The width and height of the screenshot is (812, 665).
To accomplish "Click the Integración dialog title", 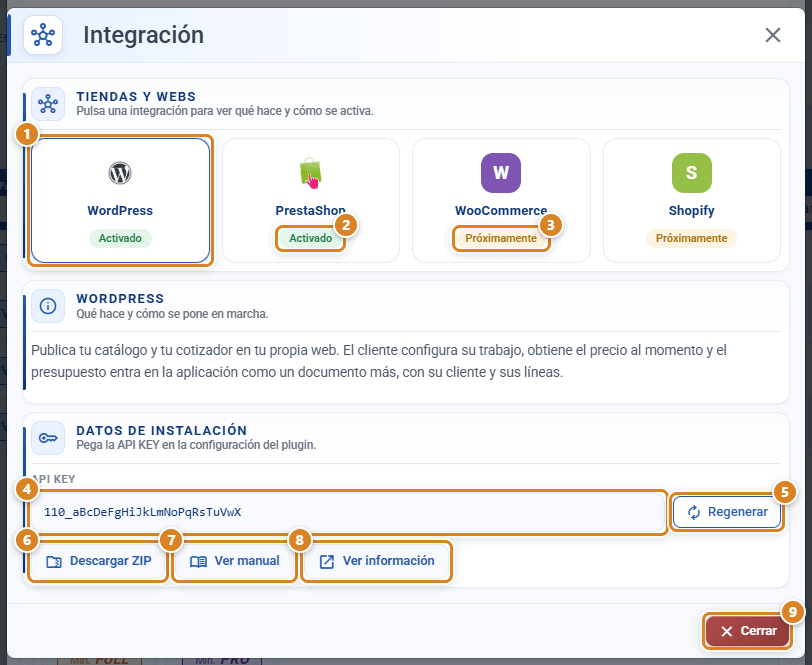I will coord(143,35).
